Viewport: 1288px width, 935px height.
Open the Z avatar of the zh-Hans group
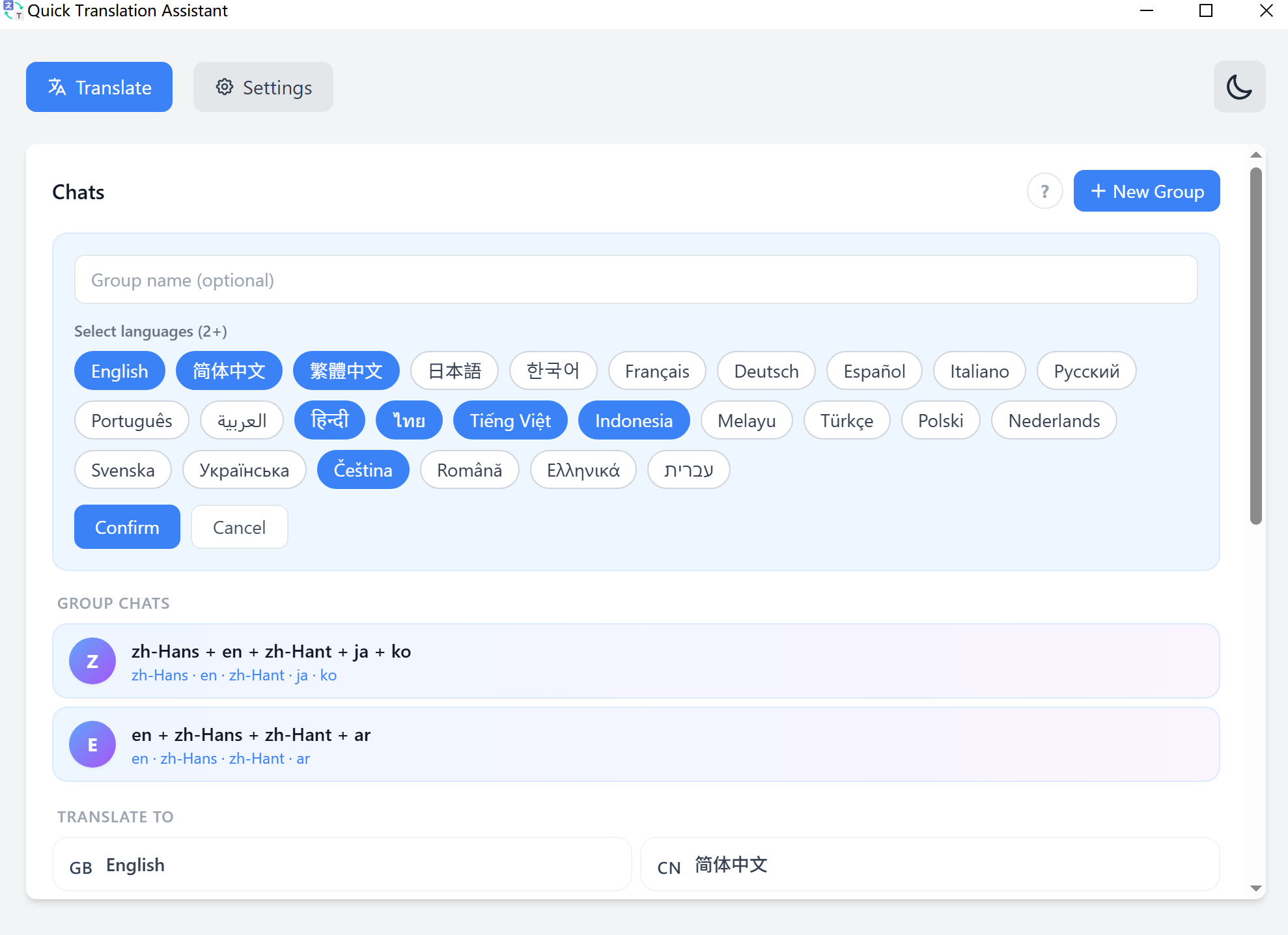click(x=92, y=660)
